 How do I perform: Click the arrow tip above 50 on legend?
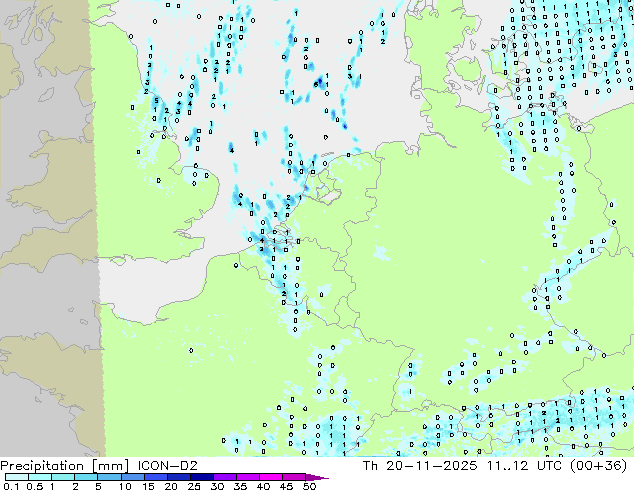[x=317, y=477]
